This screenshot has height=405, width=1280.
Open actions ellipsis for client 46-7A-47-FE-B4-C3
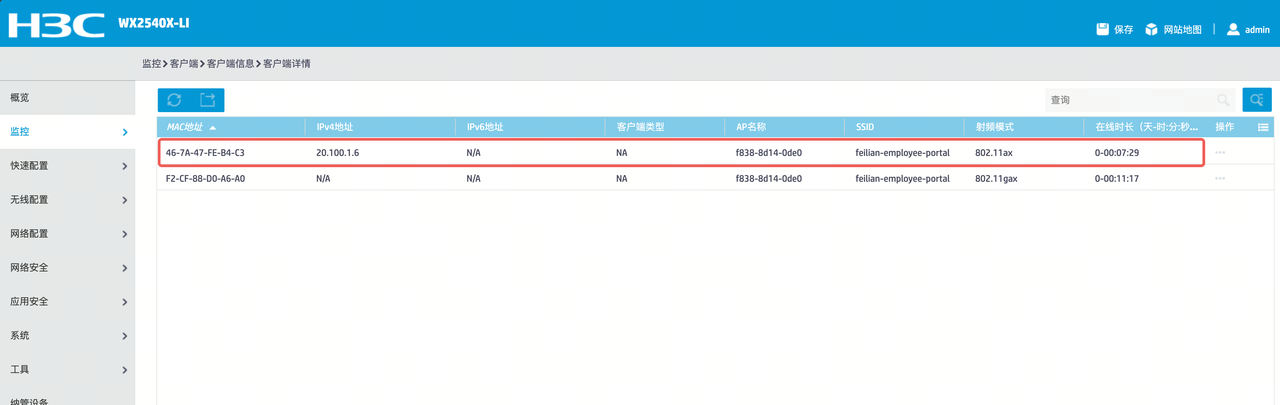[x=1220, y=153]
